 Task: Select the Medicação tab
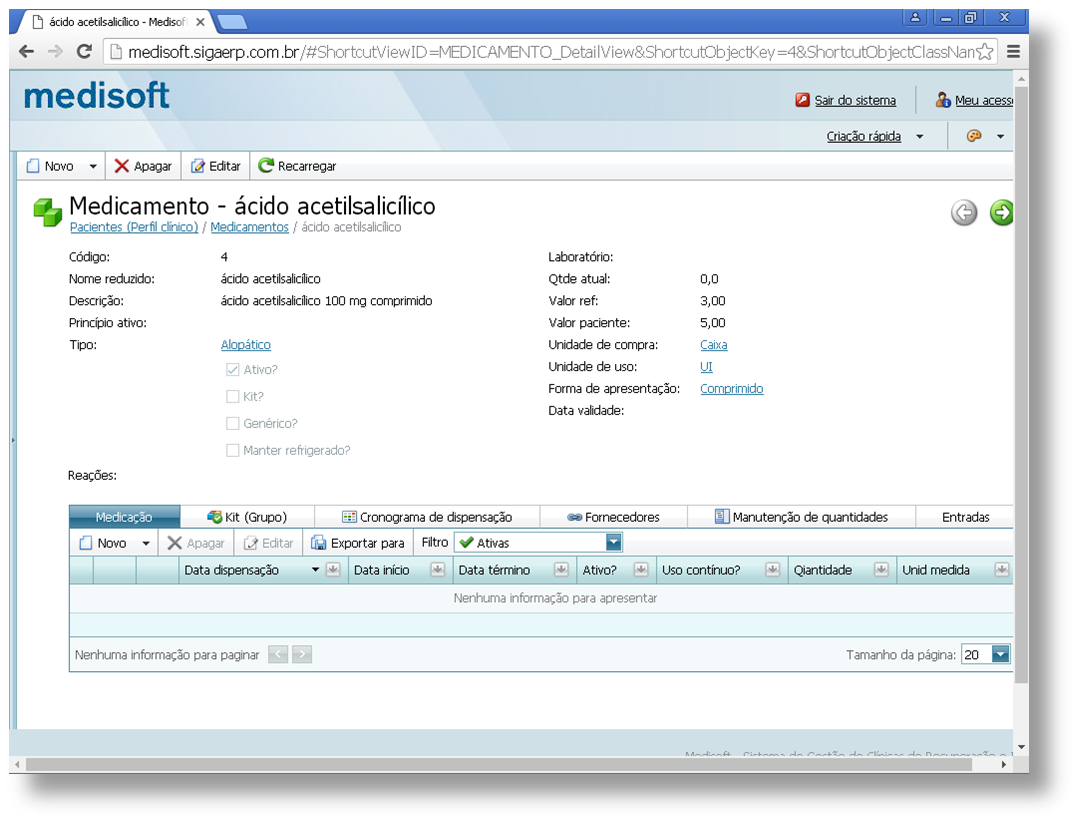[x=124, y=516]
